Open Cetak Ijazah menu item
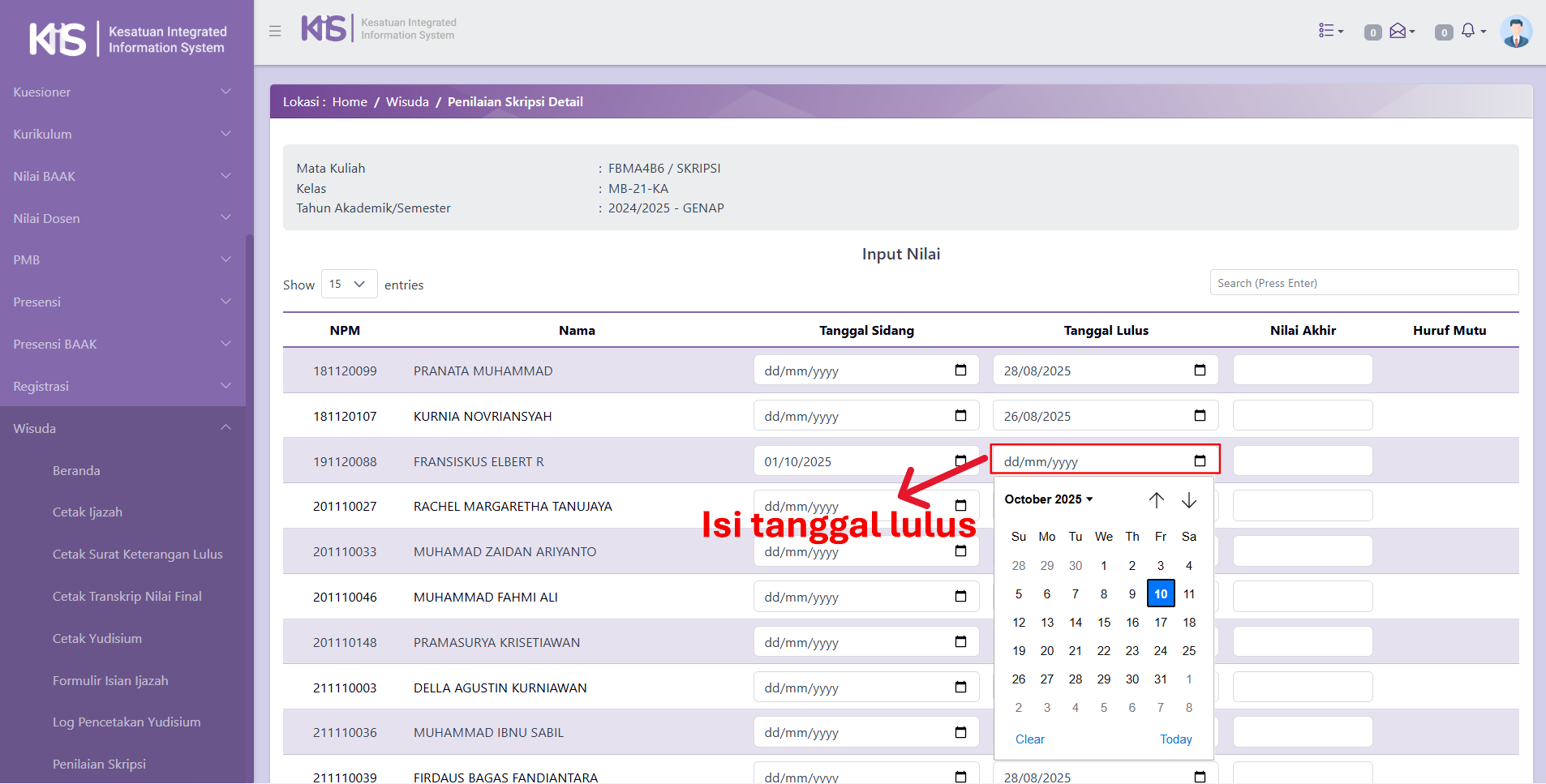Image resolution: width=1546 pixels, height=784 pixels. click(88, 512)
